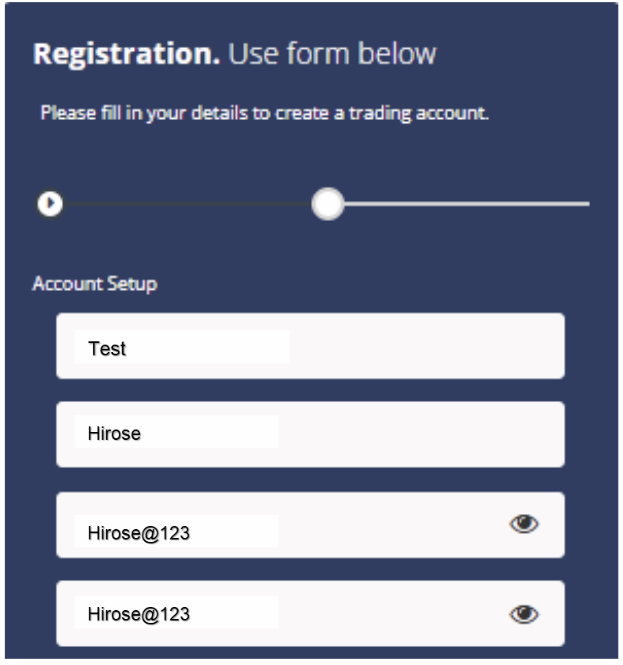Toggle eye icon in bottom password field
The width and height of the screenshot is (623, 665).
click(524, 614)
